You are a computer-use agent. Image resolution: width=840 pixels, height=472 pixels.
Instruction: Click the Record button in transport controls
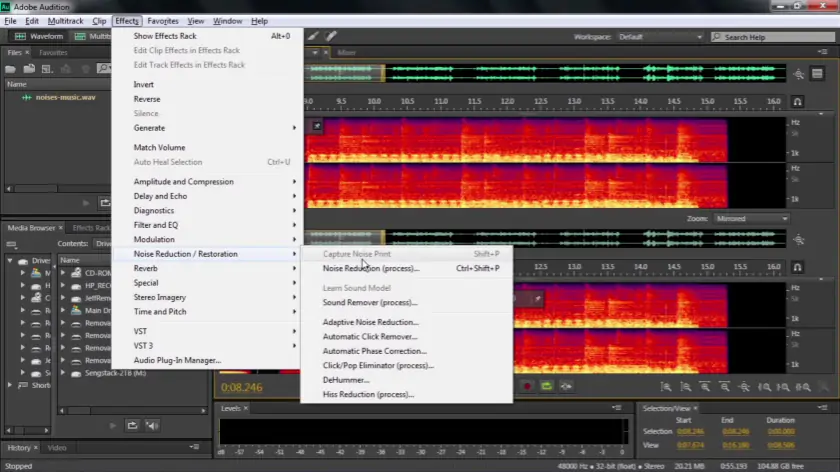pyautogui.click(x=527, y=386)
